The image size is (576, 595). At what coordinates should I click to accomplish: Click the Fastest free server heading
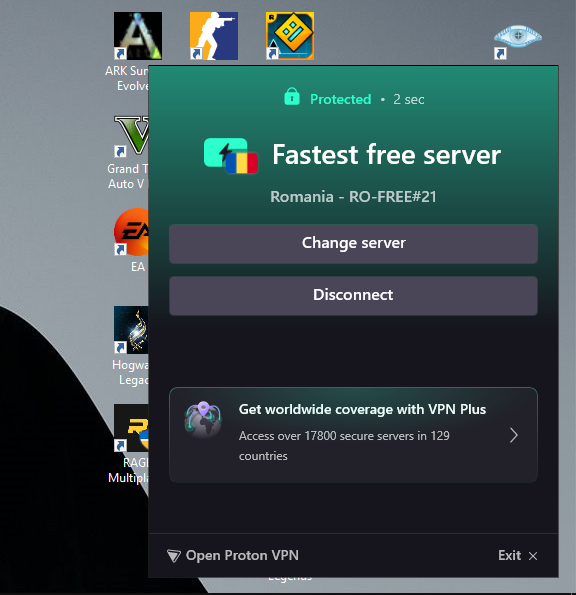coord(387,155)
